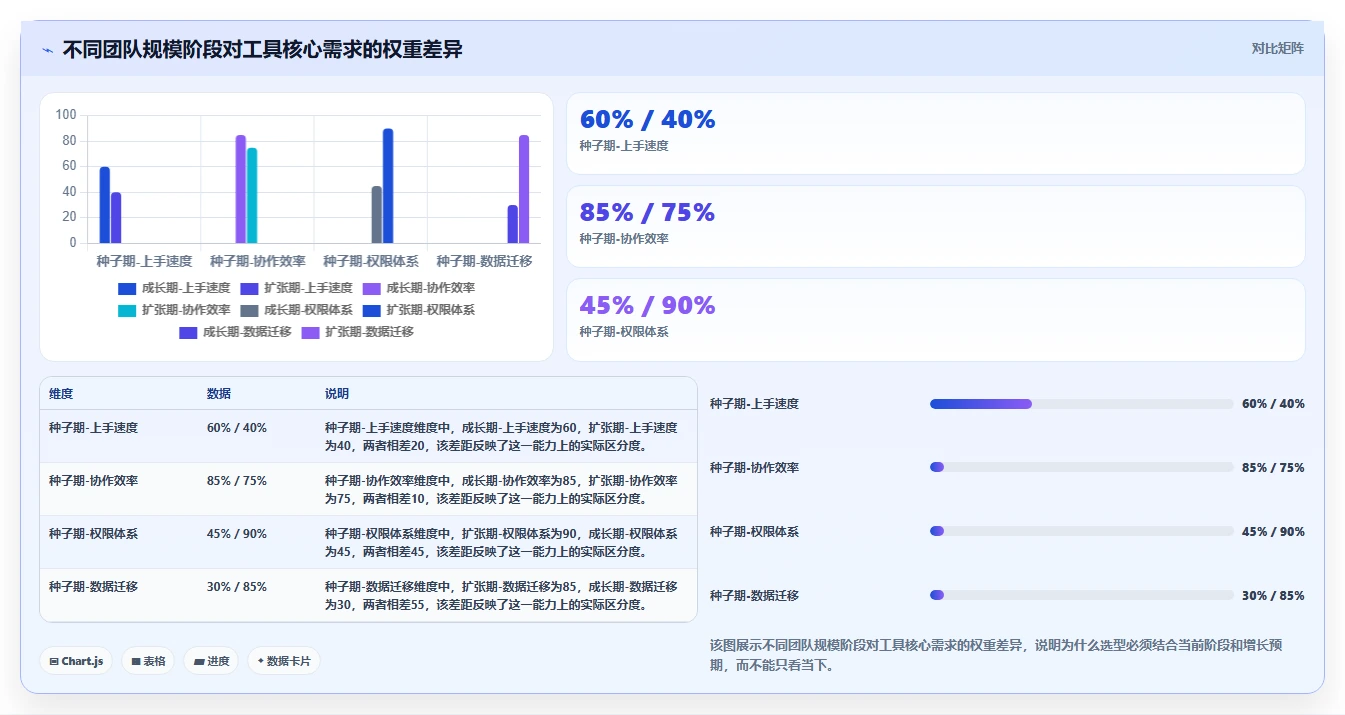Click the purple bar under 种子期-协作效率

(241, 189)
